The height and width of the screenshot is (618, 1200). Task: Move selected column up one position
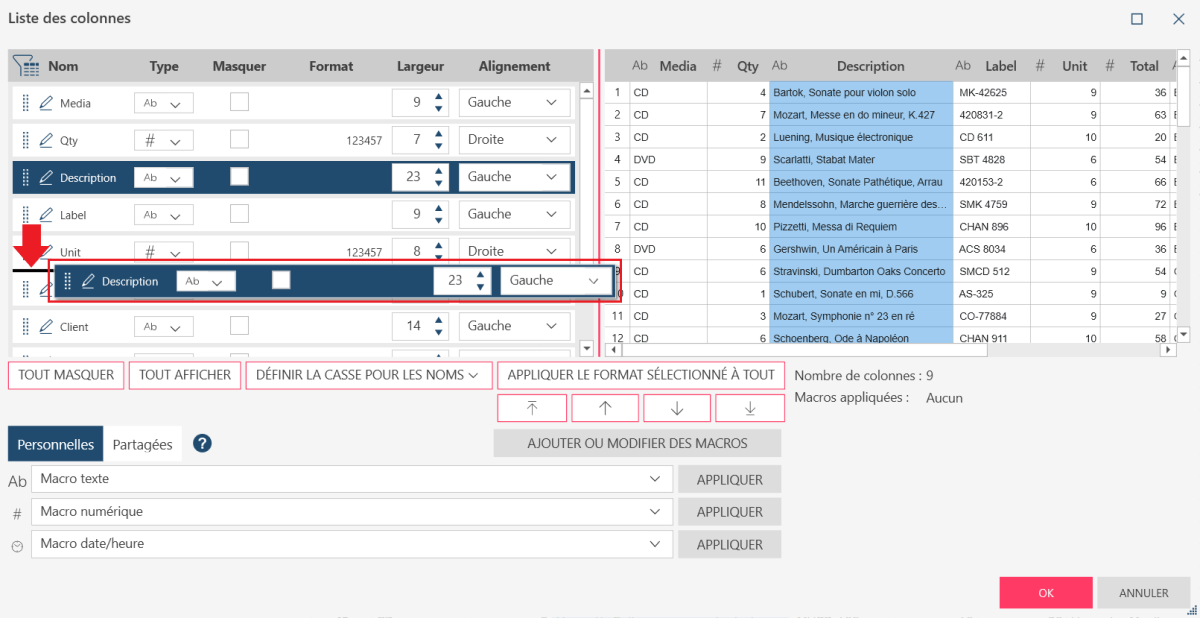(604, 408)
